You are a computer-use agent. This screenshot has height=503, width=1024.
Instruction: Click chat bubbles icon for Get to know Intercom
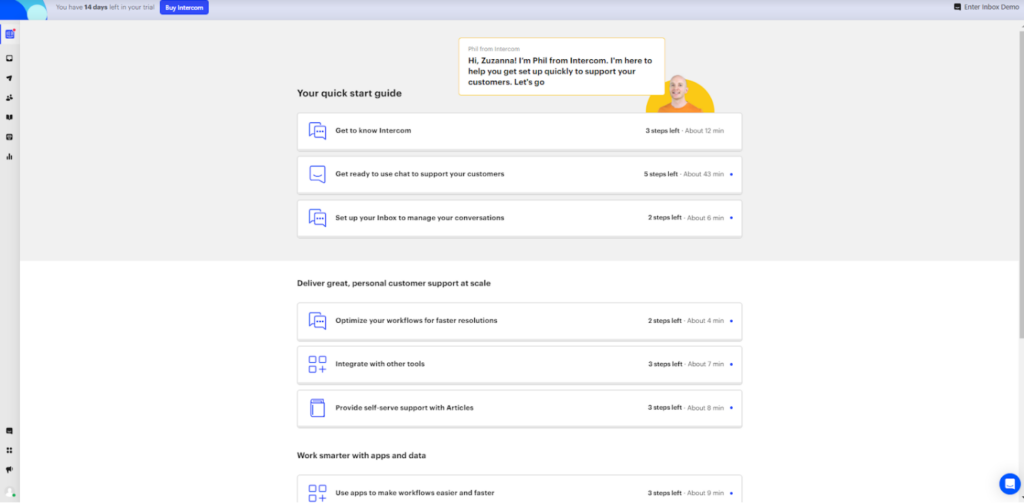(317, 131)
